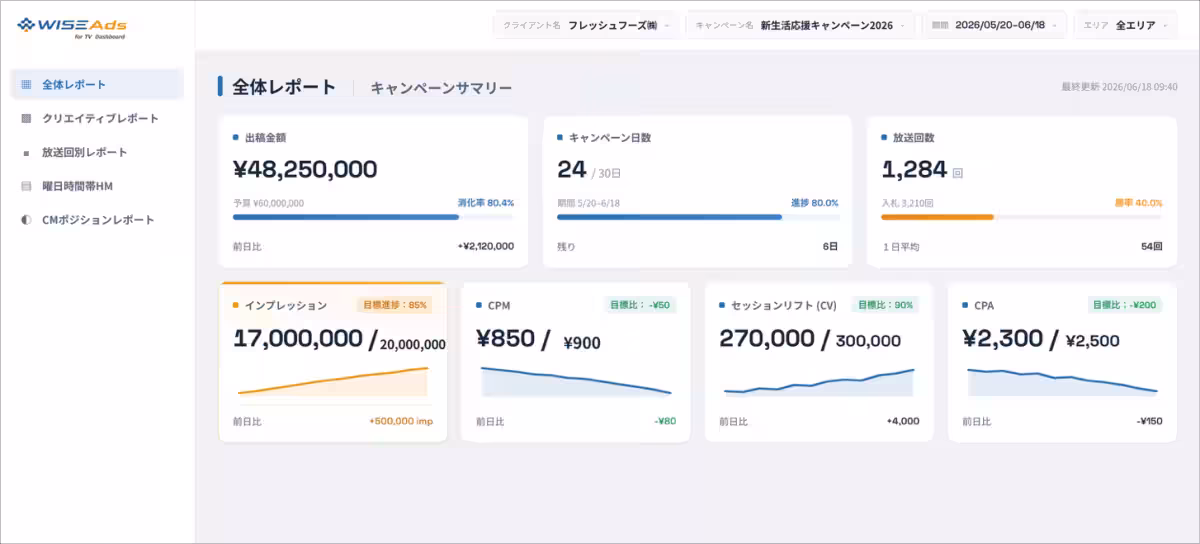This screenshot has width=1200, height=544.
Task: Click the セッションリフト (CV) trend chart
Action: (819, 381)
